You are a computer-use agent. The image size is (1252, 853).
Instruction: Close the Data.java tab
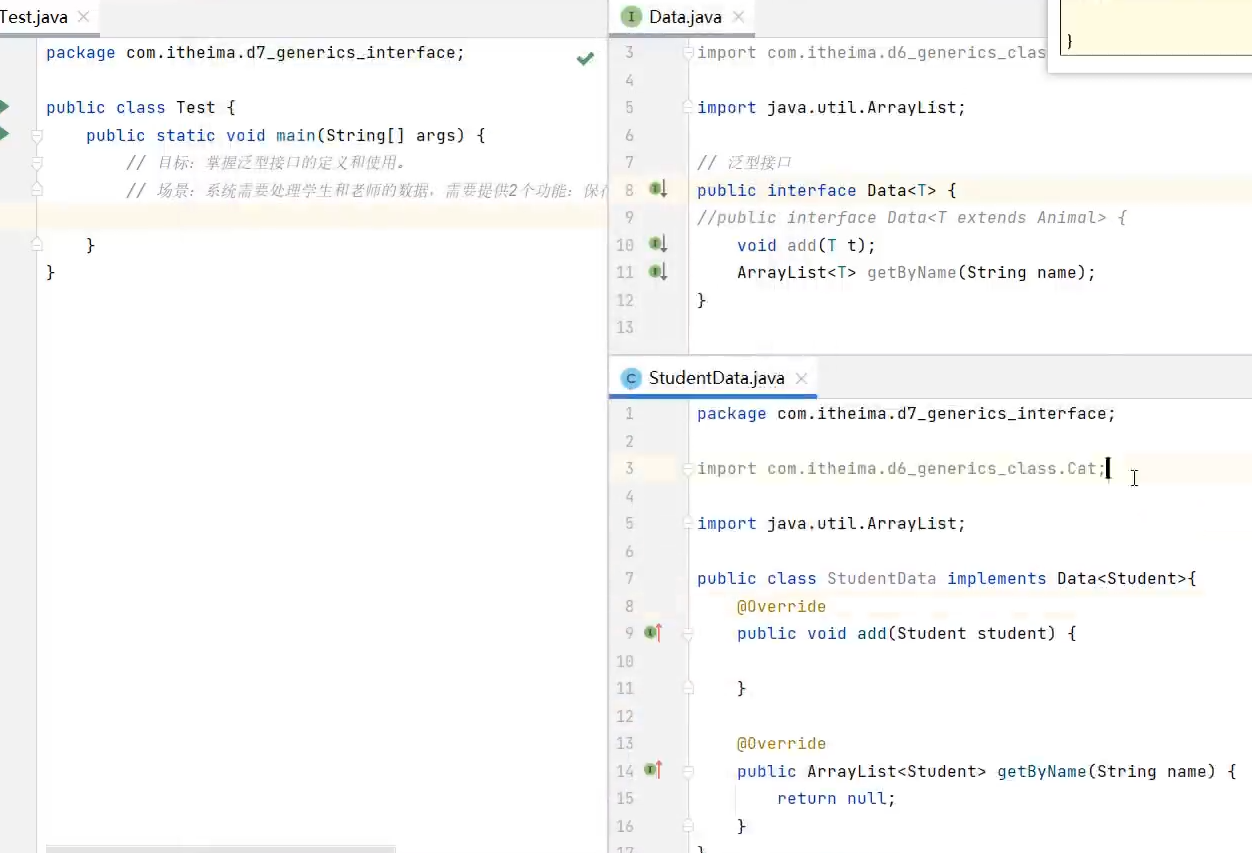739,17
